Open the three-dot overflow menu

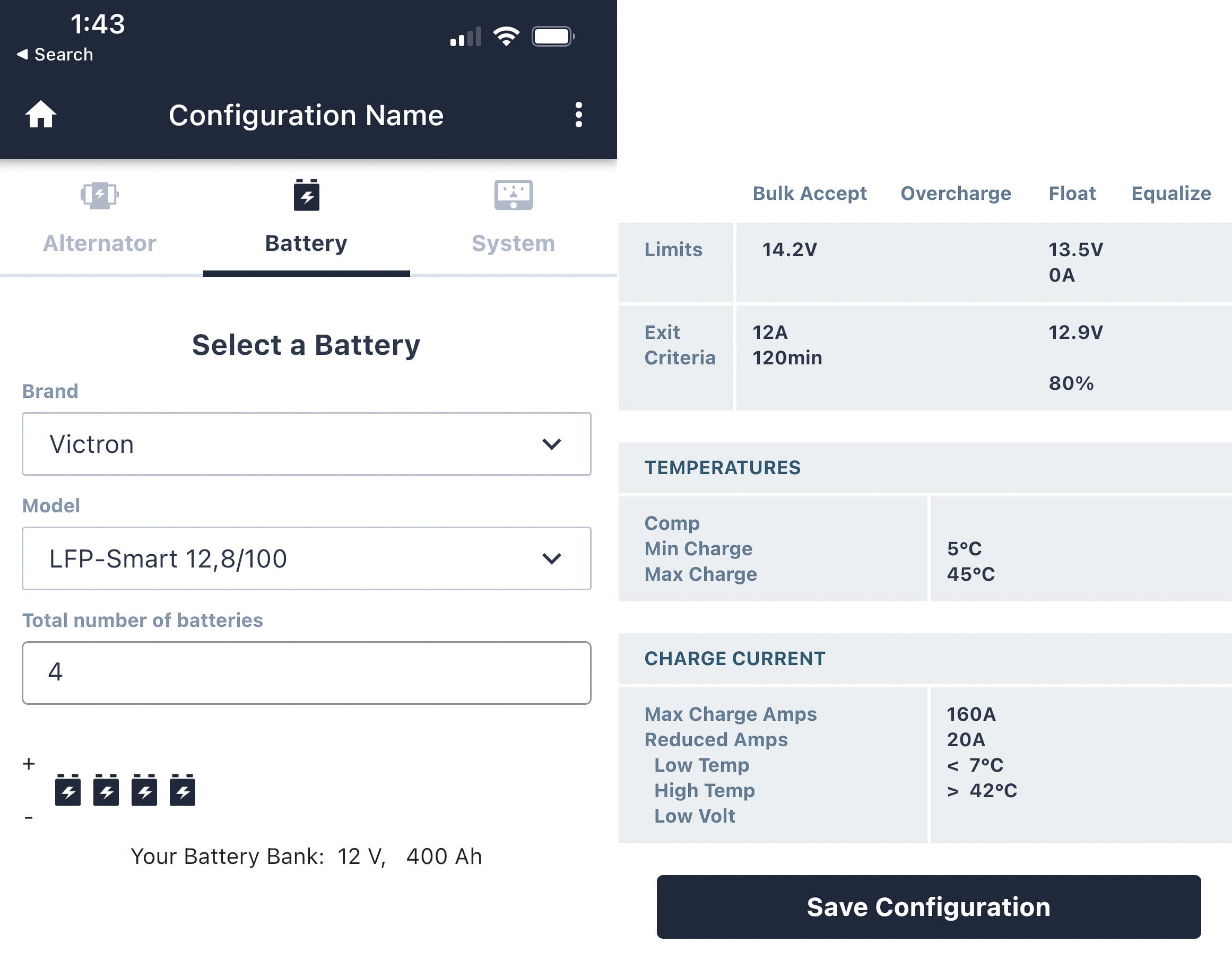578,115
